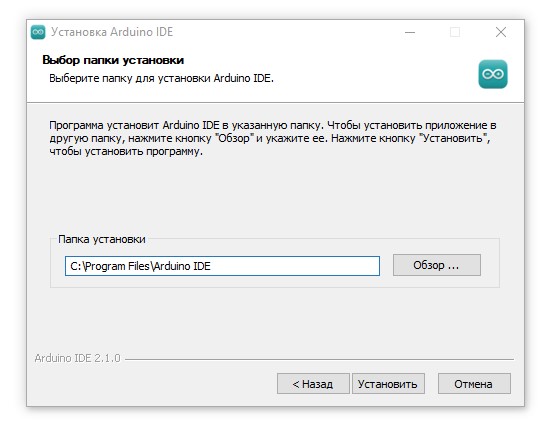The image size is (556, 433).
Task: Click the disabled maximize window button
Action: click(x=455, y=32)
